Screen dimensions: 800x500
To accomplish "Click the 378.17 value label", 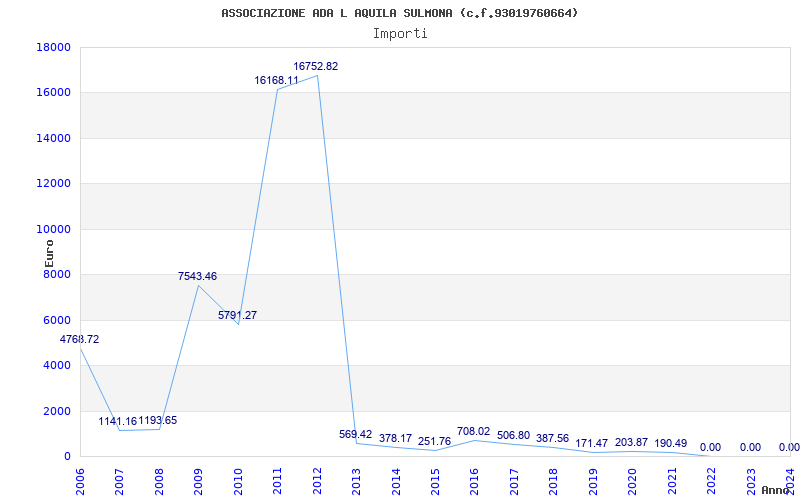I will click(x=395, y=439).
